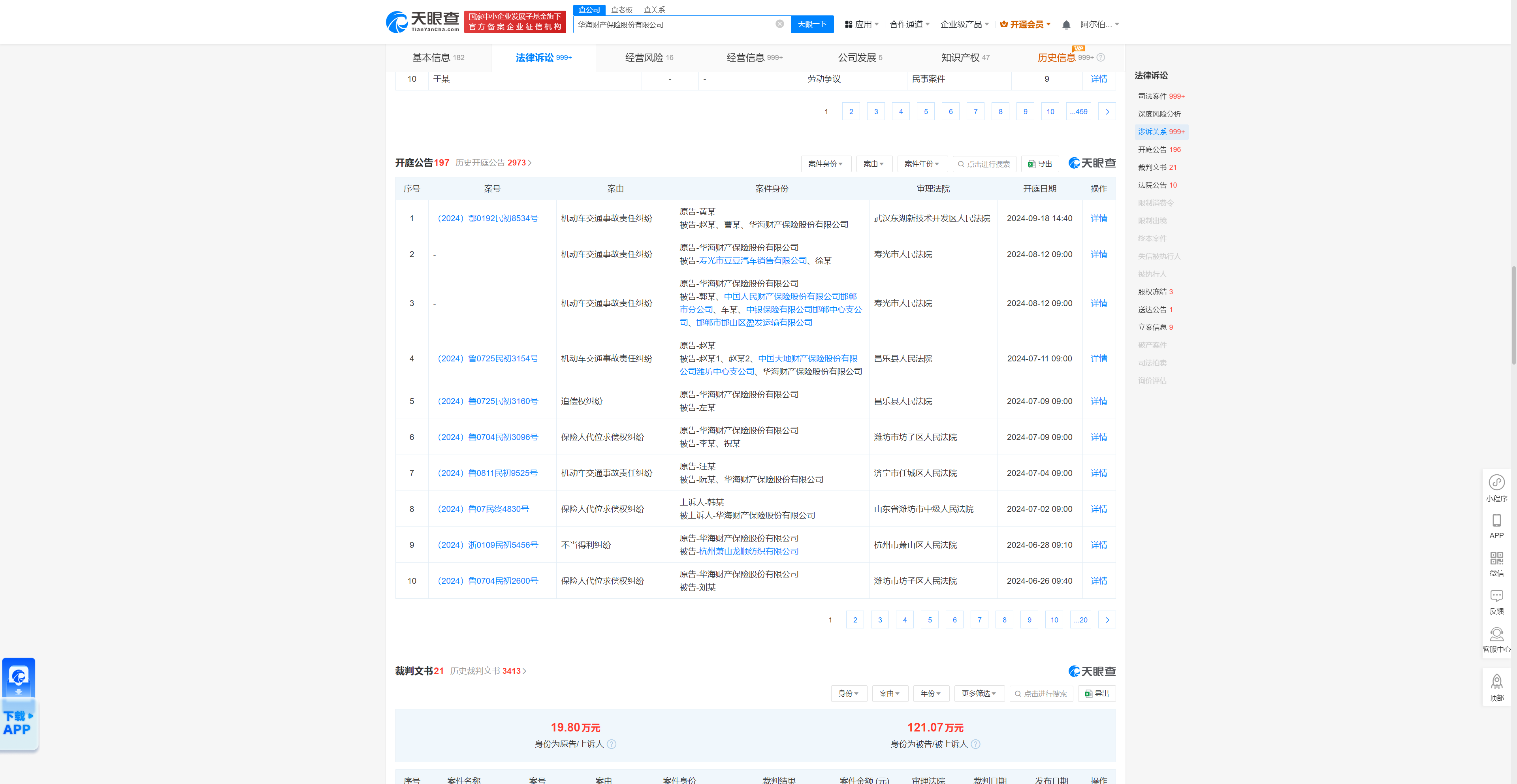
Task: Select 查关系 search mode
Action: coord(654,9)
